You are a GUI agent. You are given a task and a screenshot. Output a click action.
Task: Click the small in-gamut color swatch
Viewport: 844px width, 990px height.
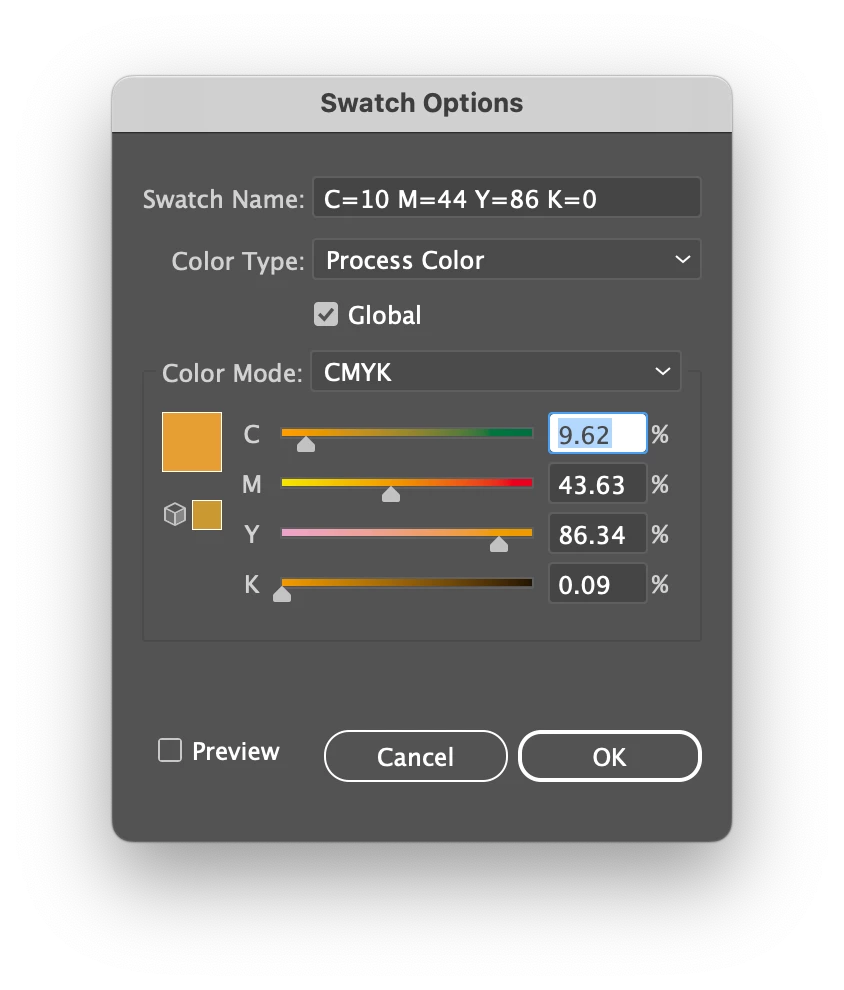click(207, 515)
